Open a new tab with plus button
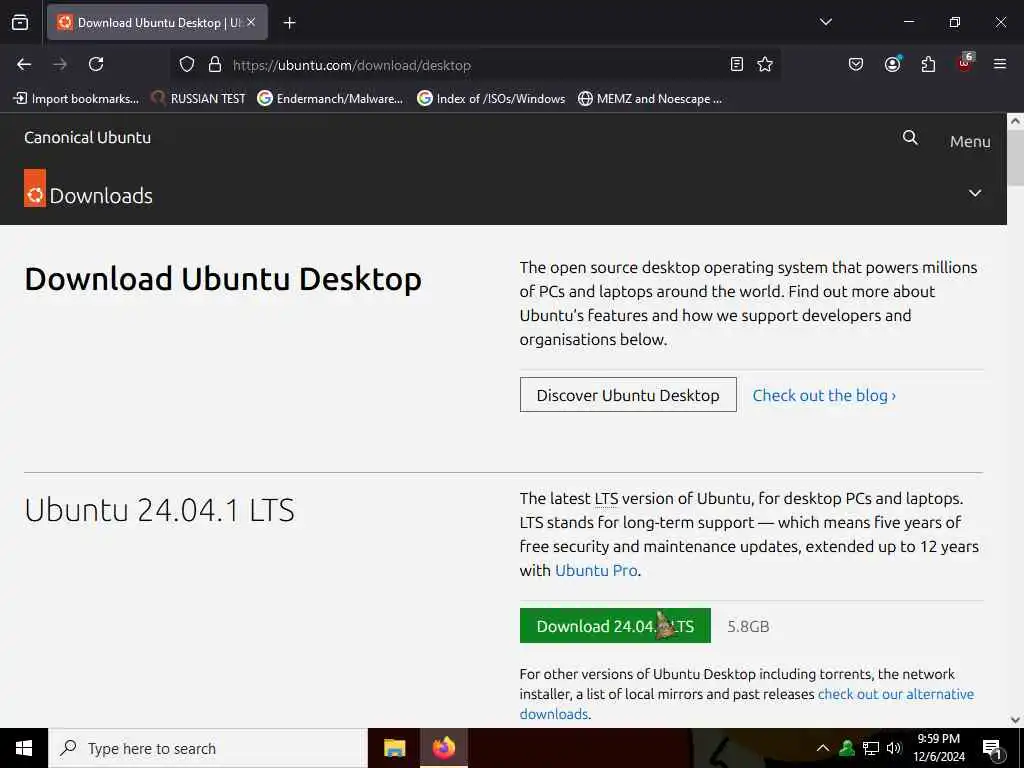Image resolution: width=1024 pixels, height=768 pixels. click(289, 23)
